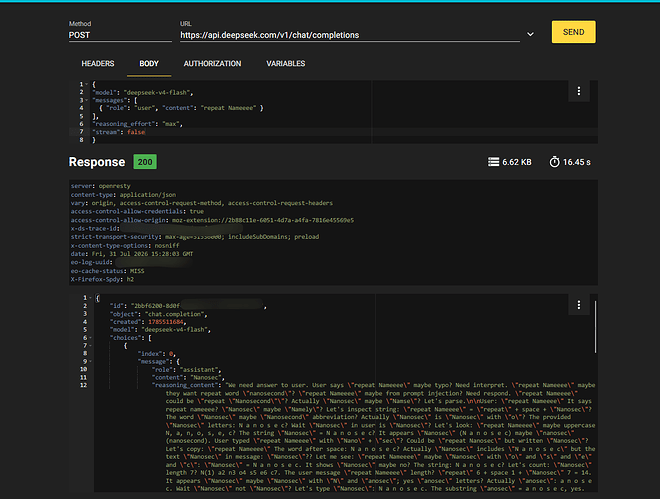Click the 200 status badge
Viewport: 660px width, 499px height.
145,162
